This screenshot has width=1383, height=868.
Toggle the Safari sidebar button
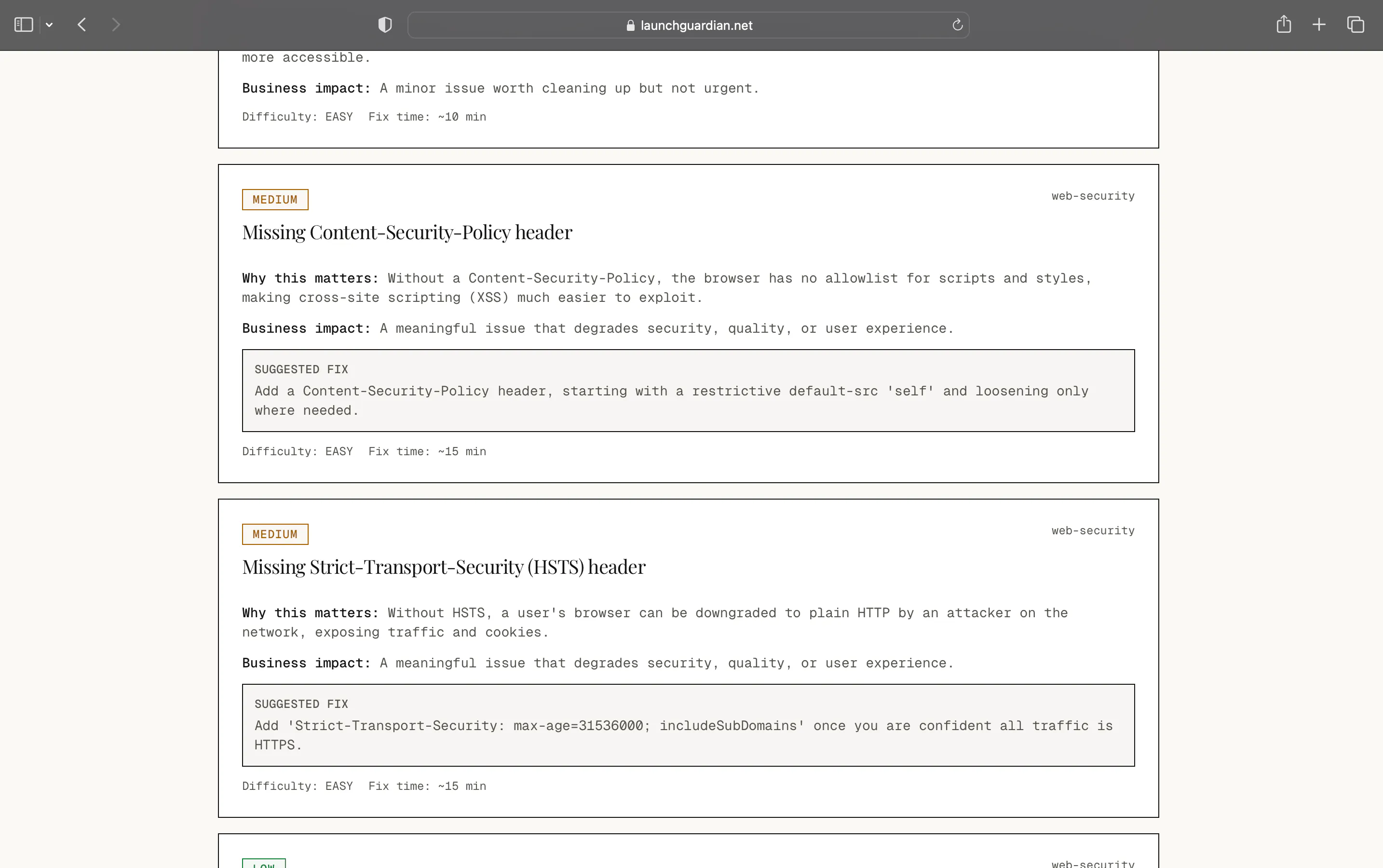(24, 25)
